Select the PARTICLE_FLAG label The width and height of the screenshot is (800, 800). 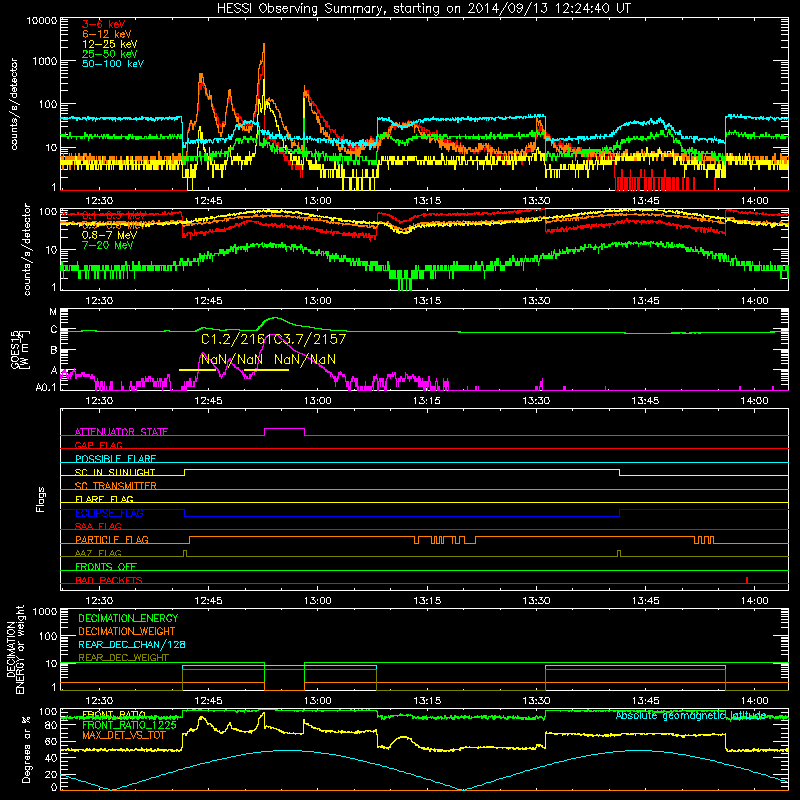(112, 540)
